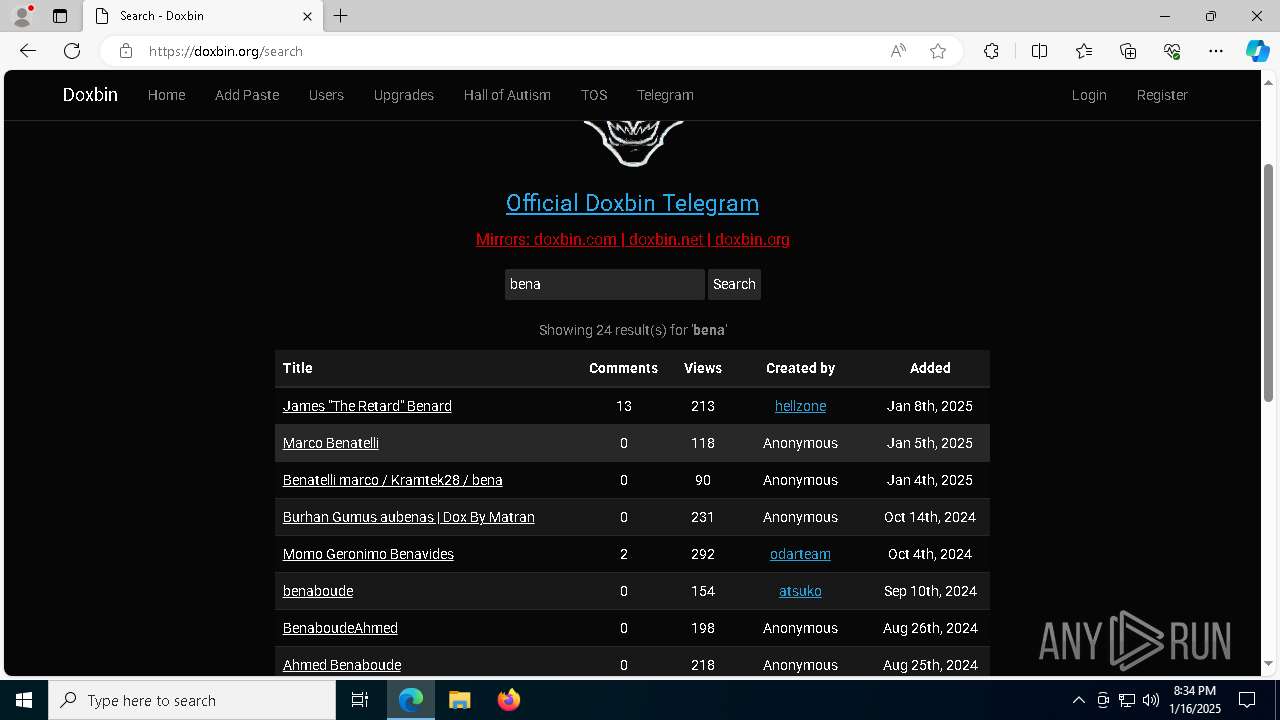Toggle Split screen icon

pos(1039,51)
